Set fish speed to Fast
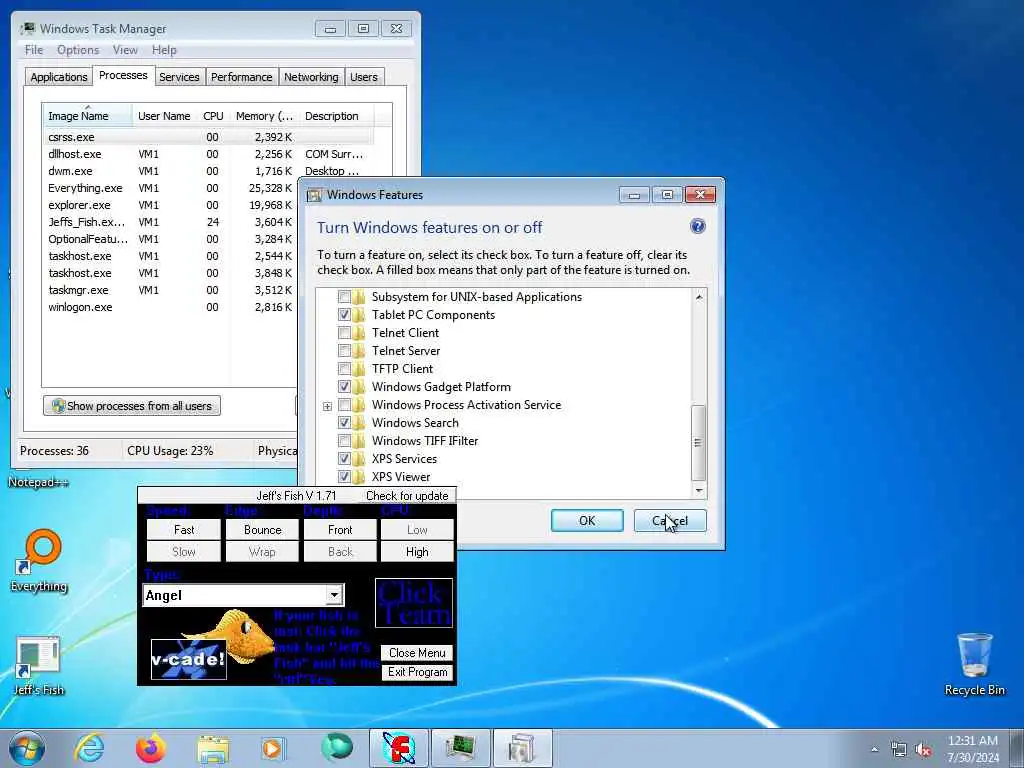The height and width of the screenshot is (768, 1024). point(184,530)
